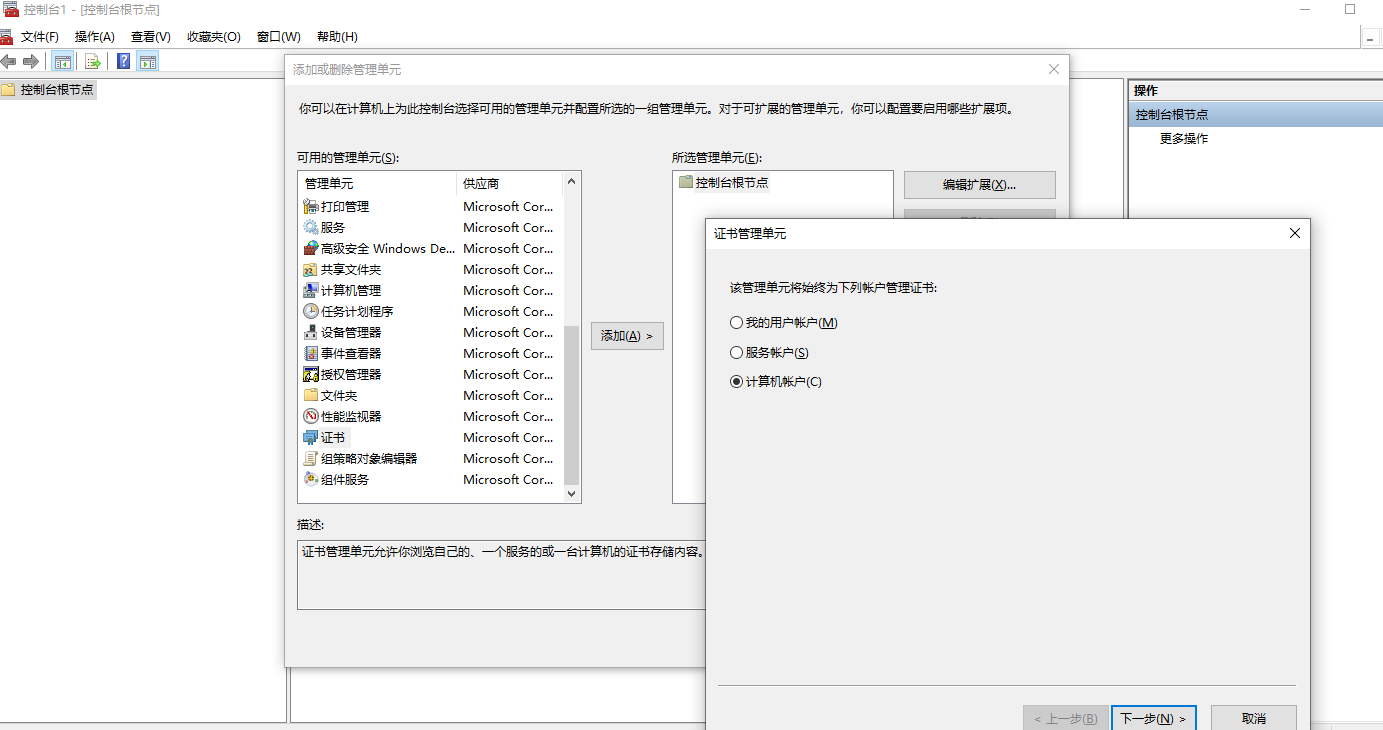The image size is (1383, 730).
Task: Select the 计算机管理 snap-in
Action: [350, 290]
